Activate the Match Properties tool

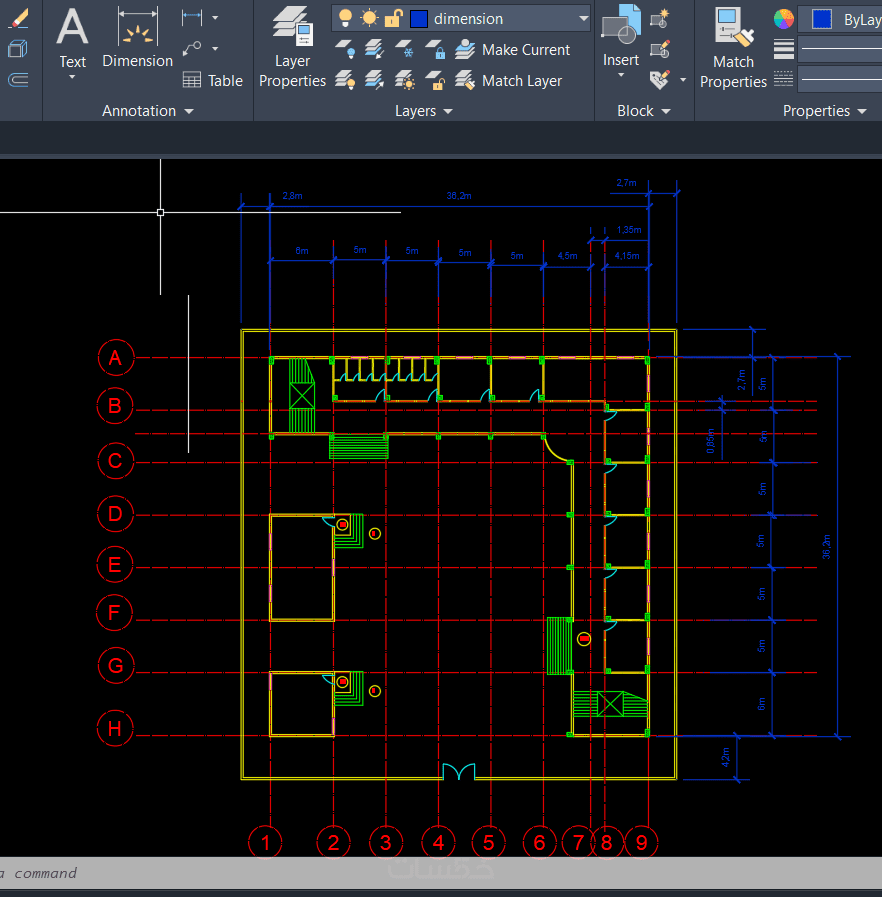pos(733,48)
